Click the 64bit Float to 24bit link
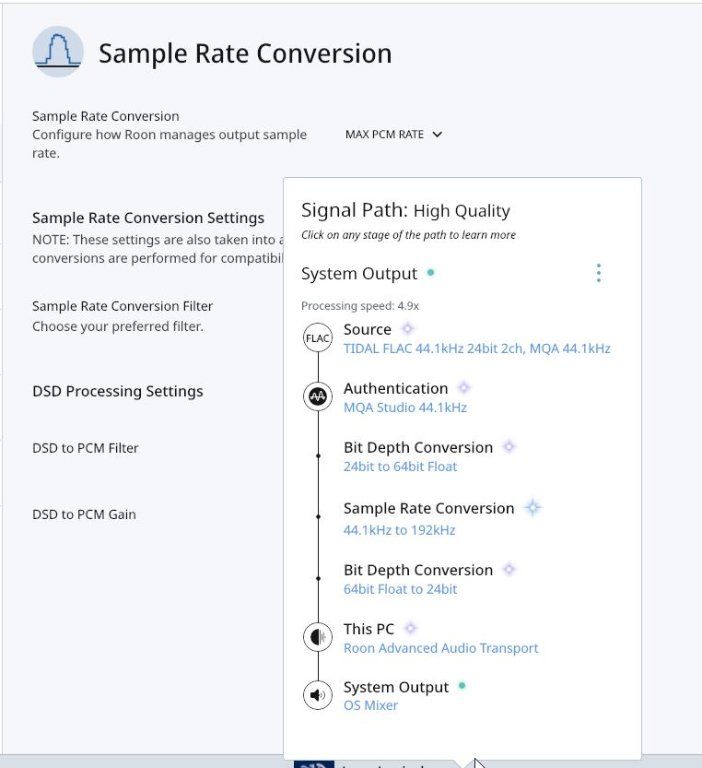The height and width of the screenshot is (768, 702). point(400,589)
